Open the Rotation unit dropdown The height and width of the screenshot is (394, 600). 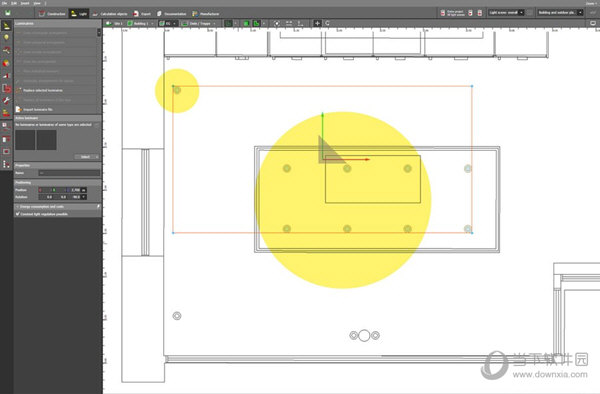(x=84, y=197)
